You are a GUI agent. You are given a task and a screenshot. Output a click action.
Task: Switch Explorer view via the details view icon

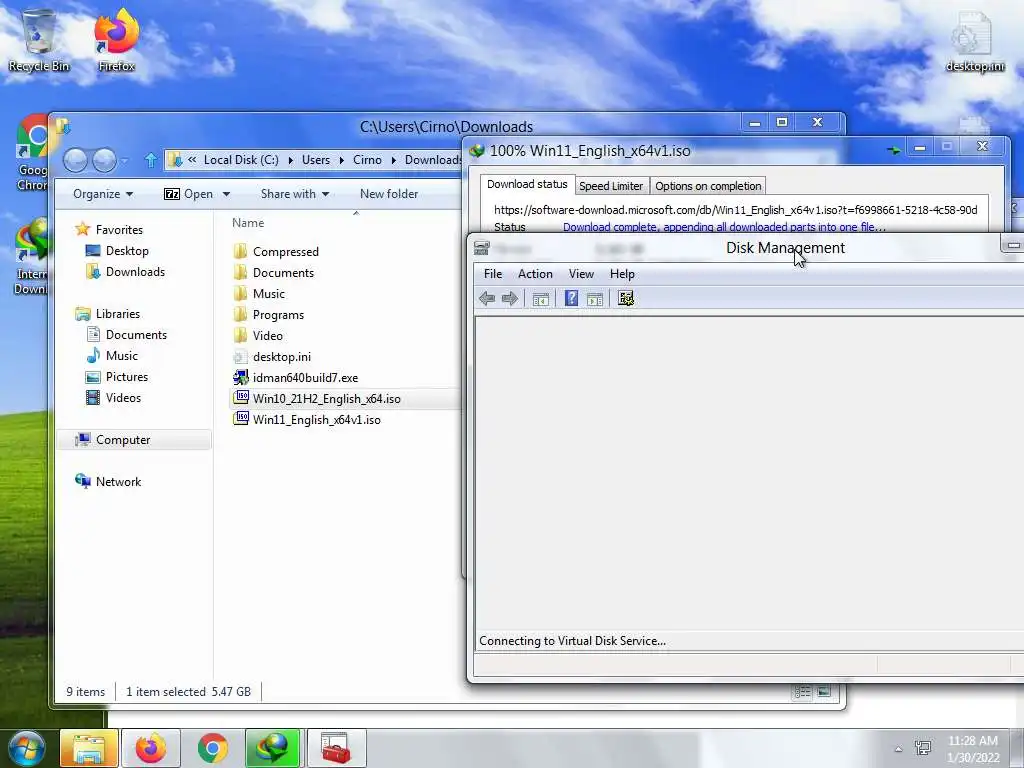click(x=802, y=692)
